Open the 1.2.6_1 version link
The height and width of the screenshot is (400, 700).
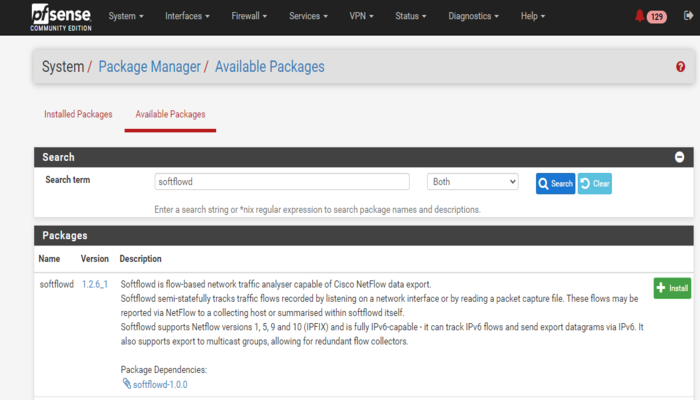(x=95, y=284)
